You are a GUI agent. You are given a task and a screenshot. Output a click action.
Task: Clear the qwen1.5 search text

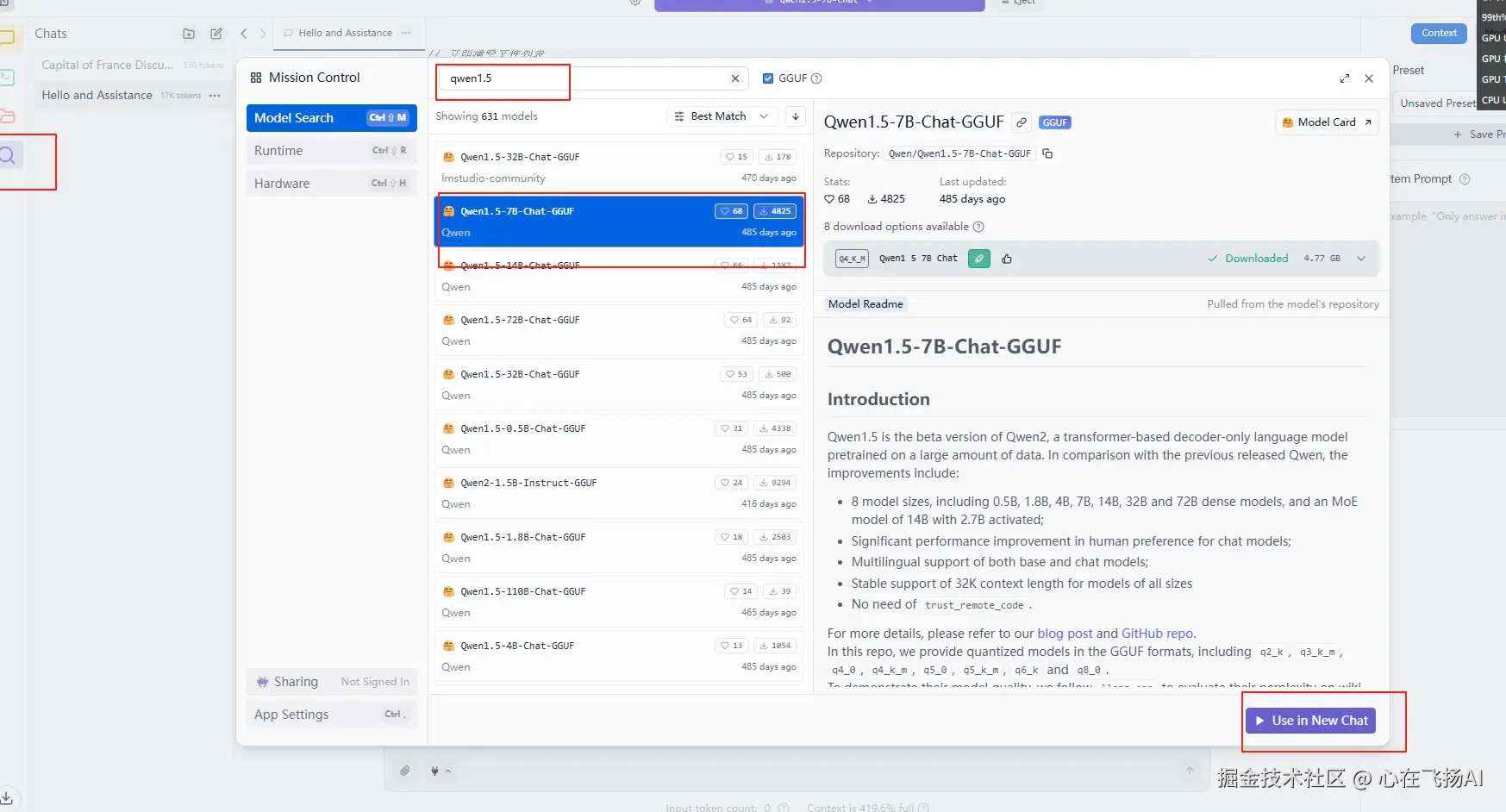point(735,78)
